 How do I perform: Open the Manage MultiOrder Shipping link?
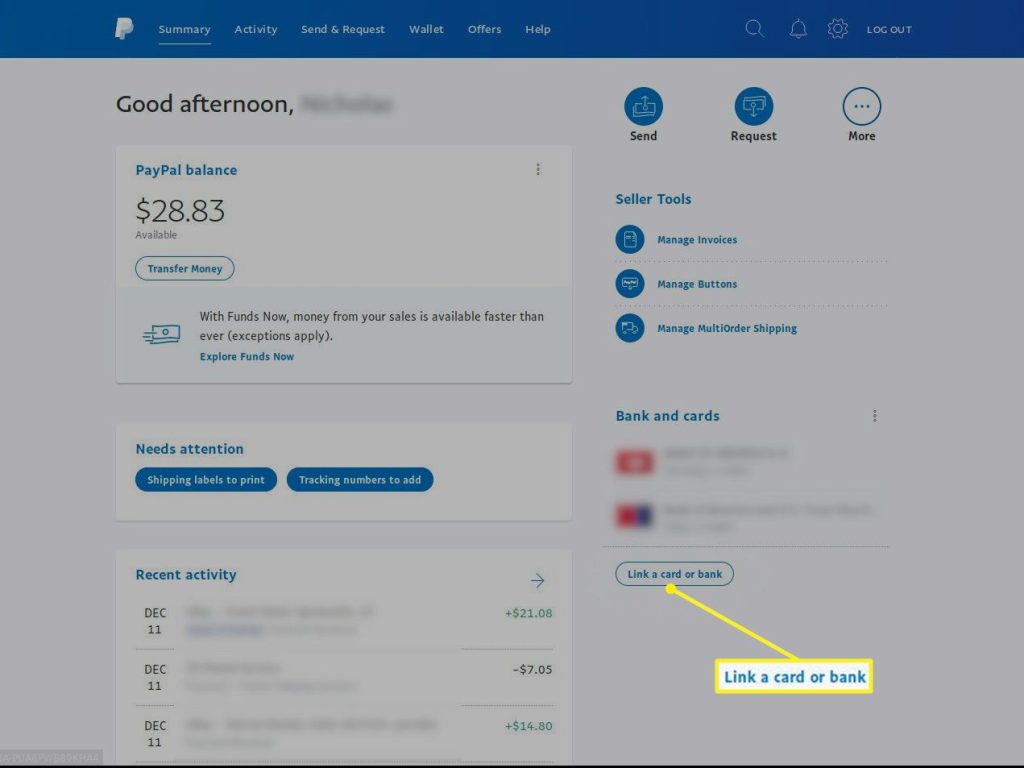(x=727, y=328)
